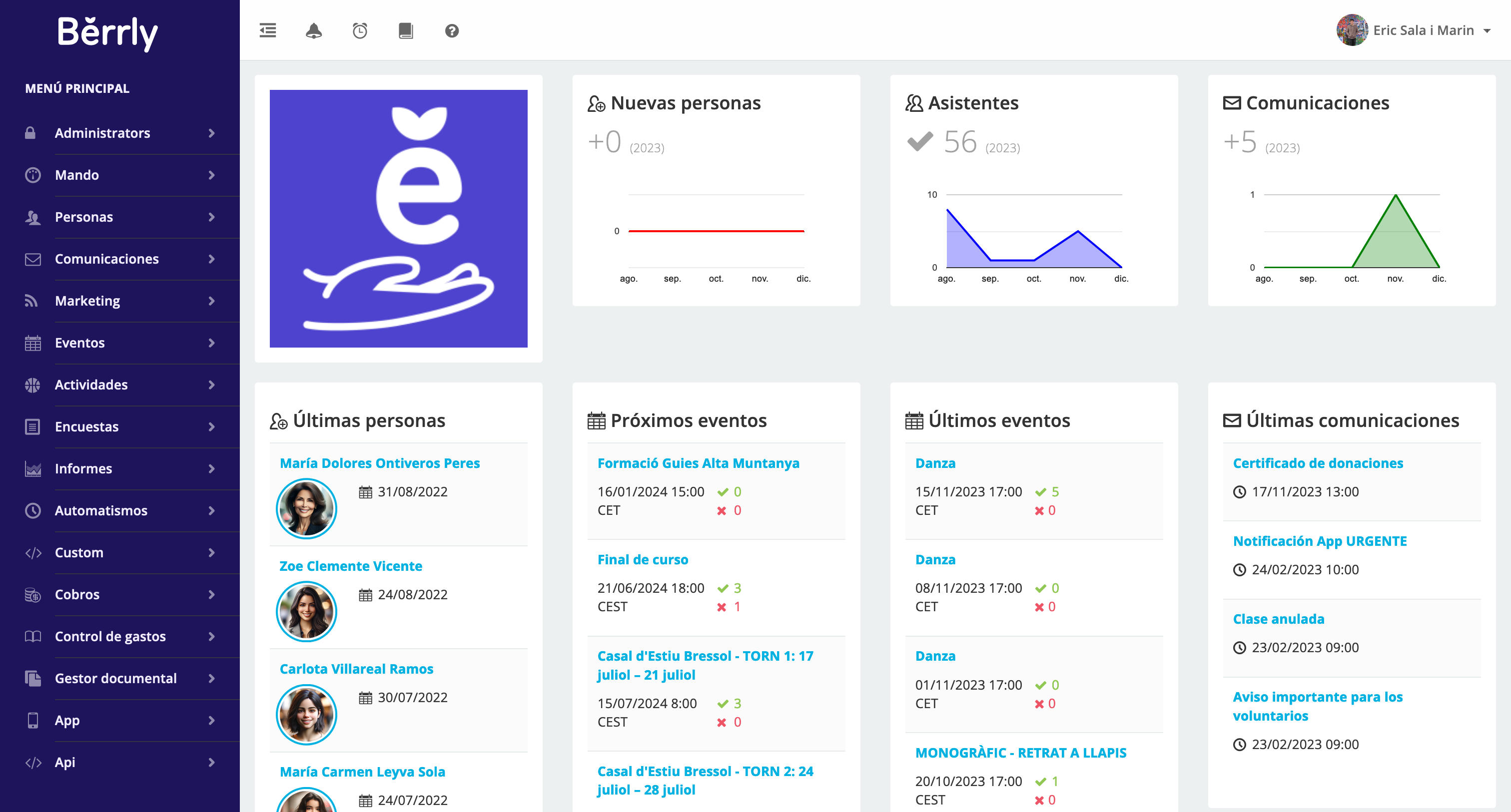Select the Marketing RSS icon

click(32, 301)
